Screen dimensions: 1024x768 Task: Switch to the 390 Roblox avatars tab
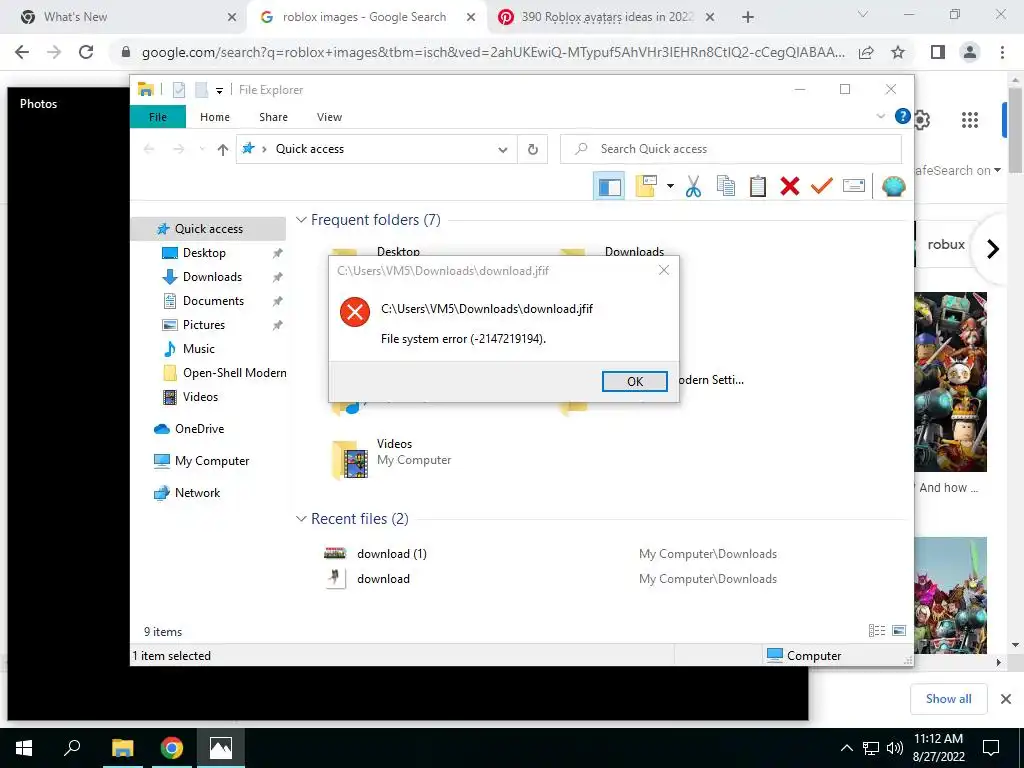click(x=607, y=17)
